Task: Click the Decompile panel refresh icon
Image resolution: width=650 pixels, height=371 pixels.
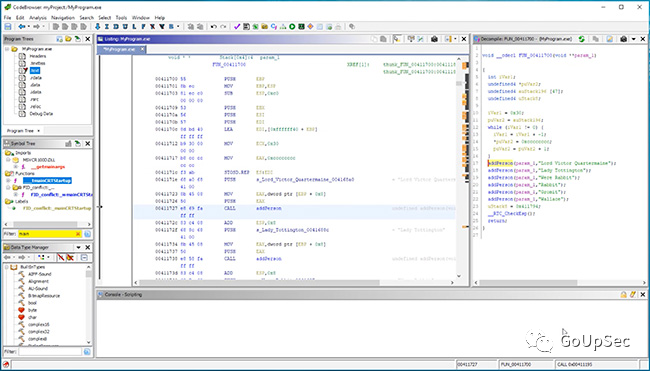Action: click(x=582, y=39)
